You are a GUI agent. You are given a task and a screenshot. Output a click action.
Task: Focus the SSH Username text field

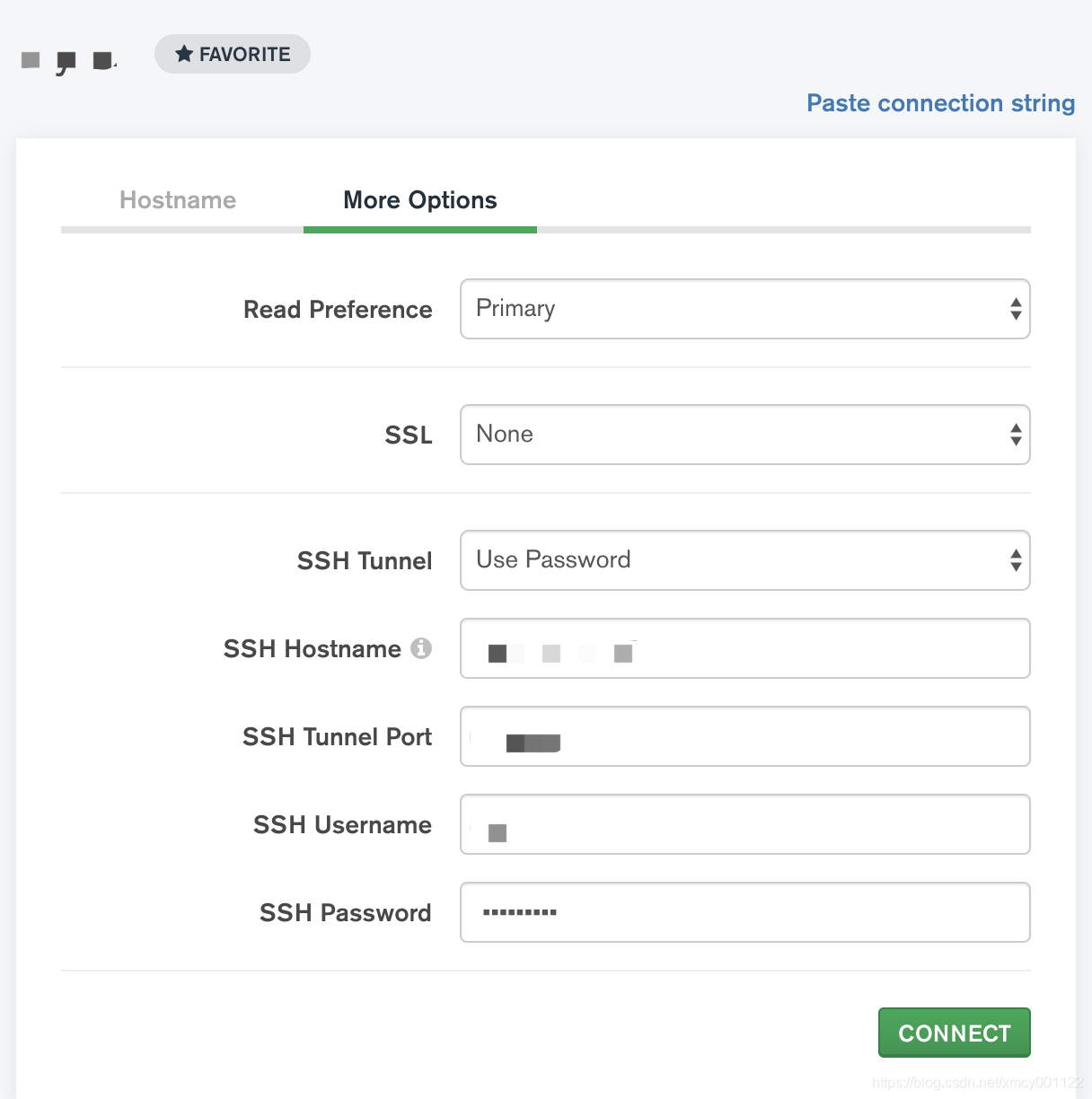coord(744,824)
